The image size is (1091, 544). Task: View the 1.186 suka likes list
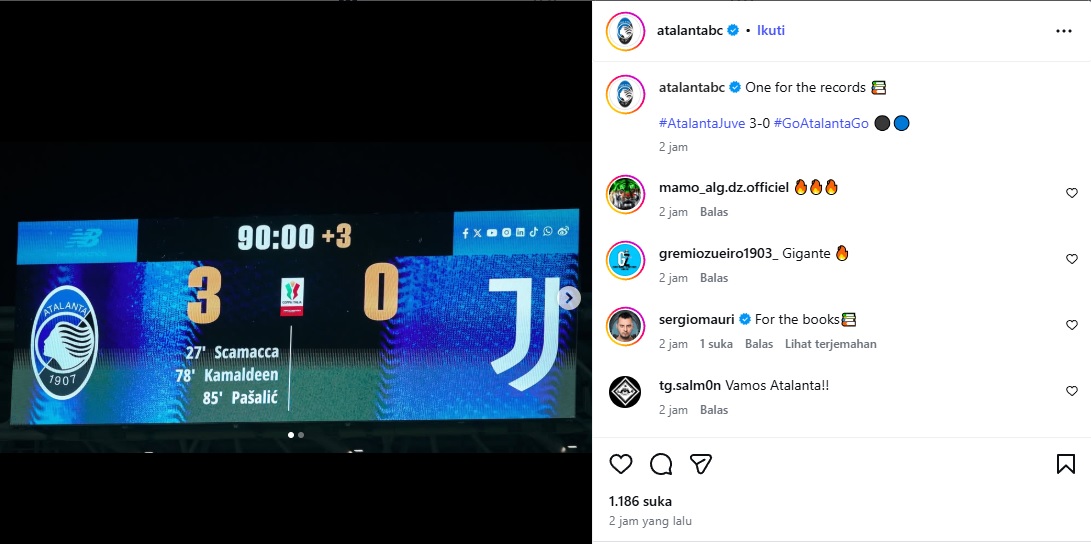tap(640, 501)
